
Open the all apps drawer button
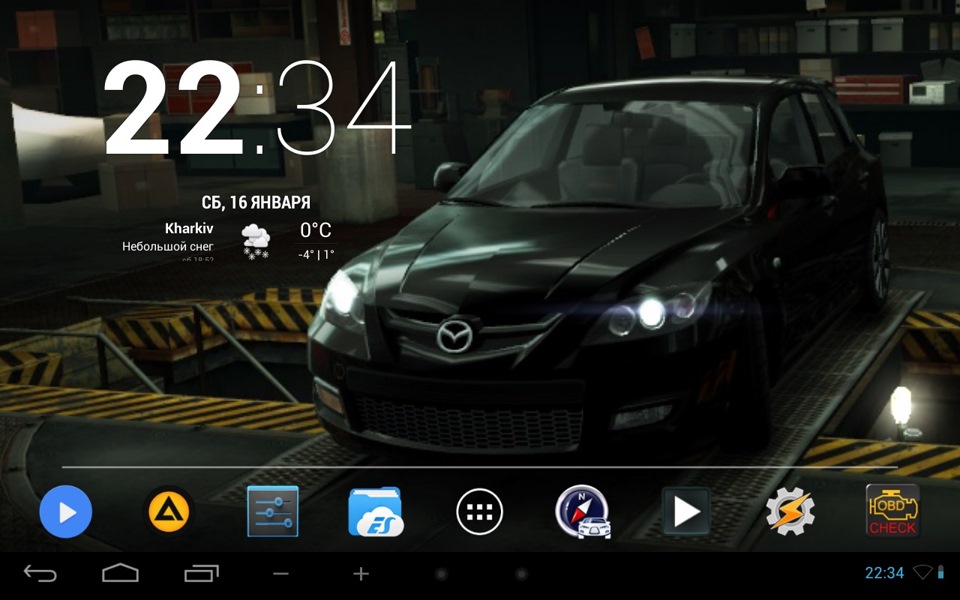click(479, 512)
